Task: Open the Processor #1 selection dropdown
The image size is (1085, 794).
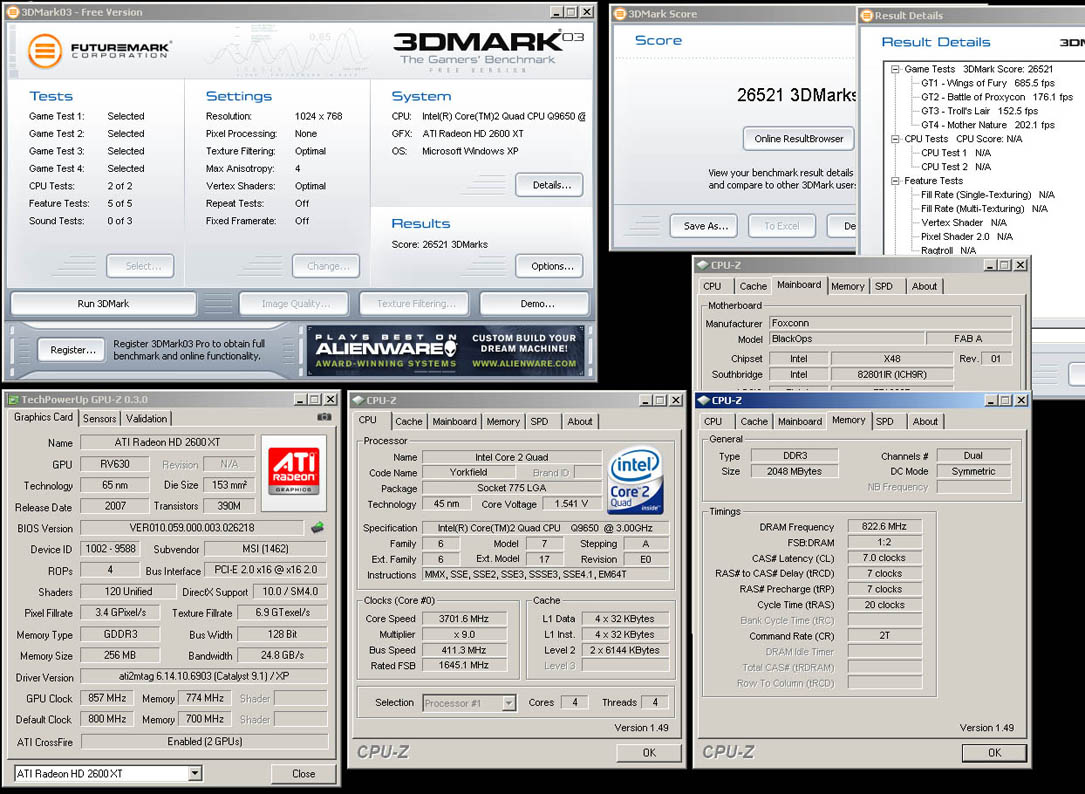Action: click(509, 703)
